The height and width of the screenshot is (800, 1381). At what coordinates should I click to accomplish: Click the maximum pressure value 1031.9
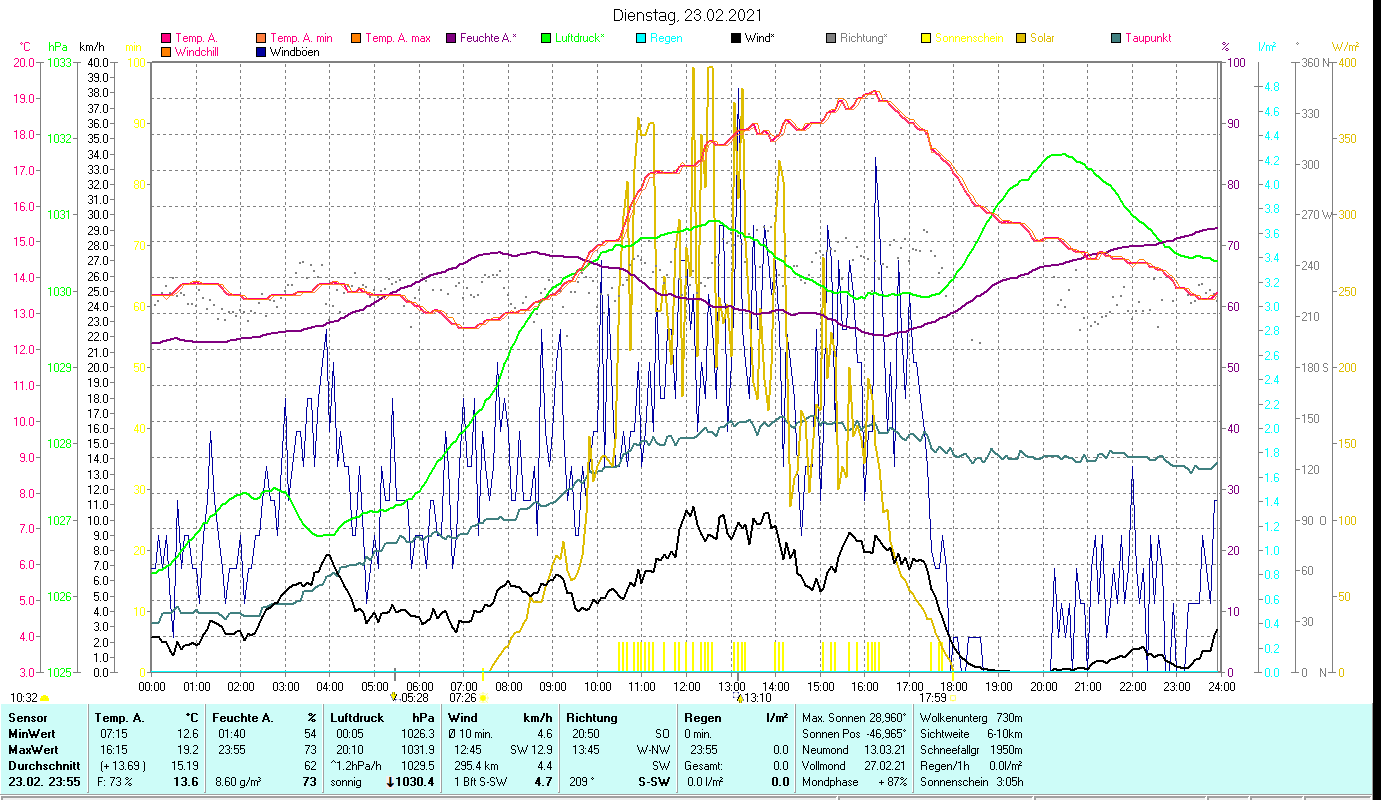417,750
